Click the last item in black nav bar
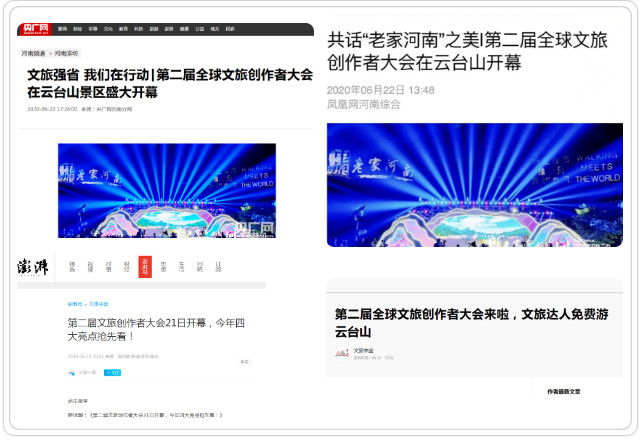The width and height of the screenshot is (643, 440). tap(229, 31)
